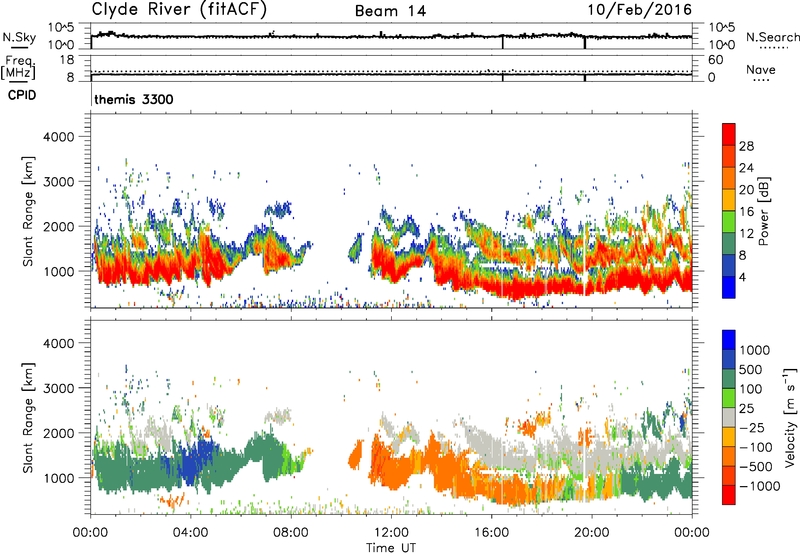Select the 'N.Search' legend label
Image resolution: width=800 pixels, height=554 pixels.
[772, 37]
